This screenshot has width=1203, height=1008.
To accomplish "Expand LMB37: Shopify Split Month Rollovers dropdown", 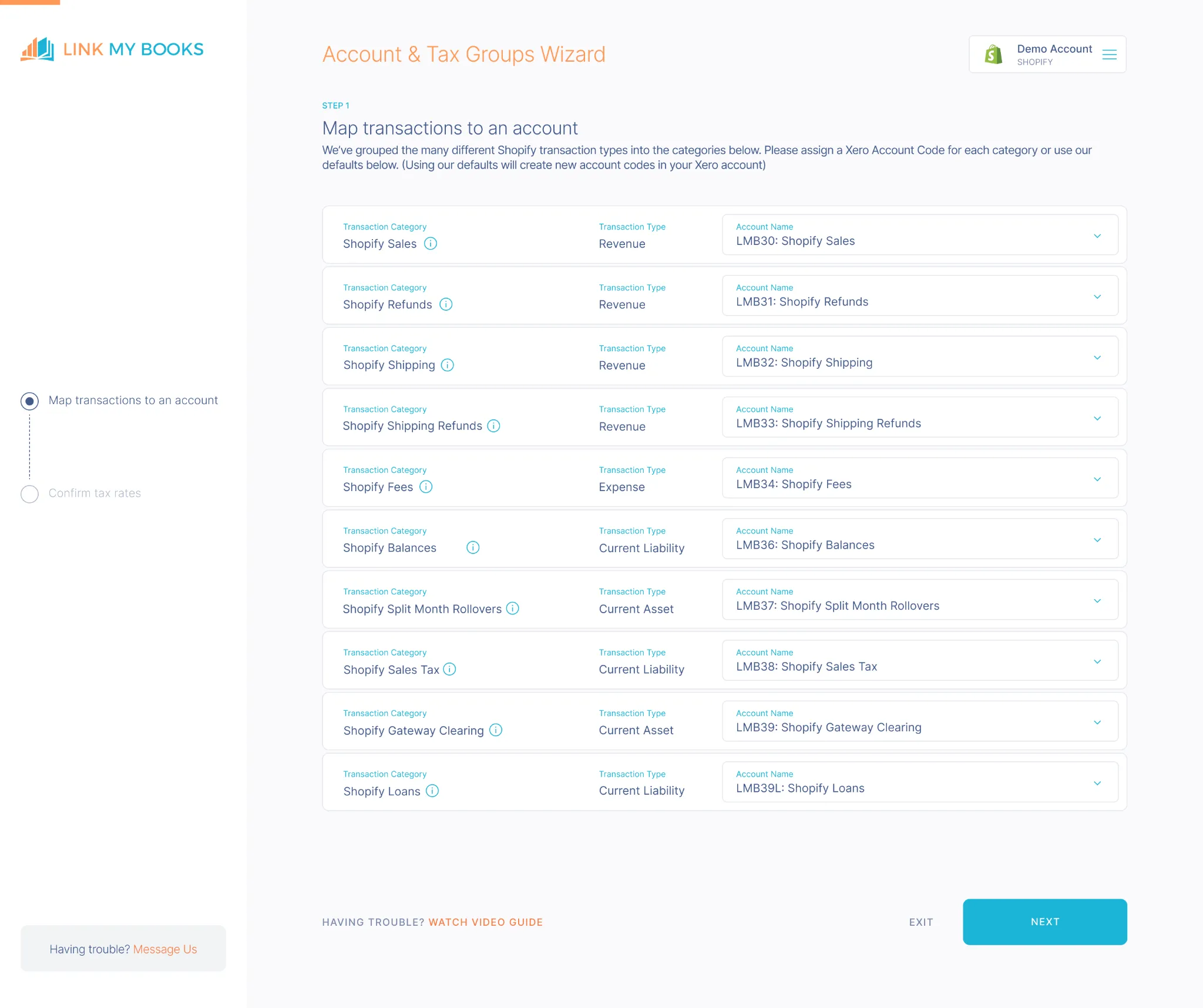I will pyautogui.click(x=920, y=599).
